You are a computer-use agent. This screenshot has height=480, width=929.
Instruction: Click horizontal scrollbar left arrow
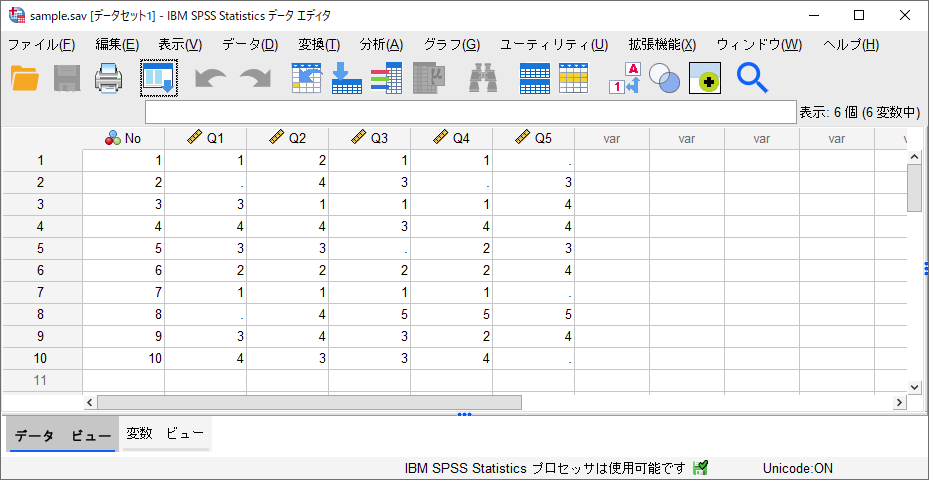pos(90,402)
